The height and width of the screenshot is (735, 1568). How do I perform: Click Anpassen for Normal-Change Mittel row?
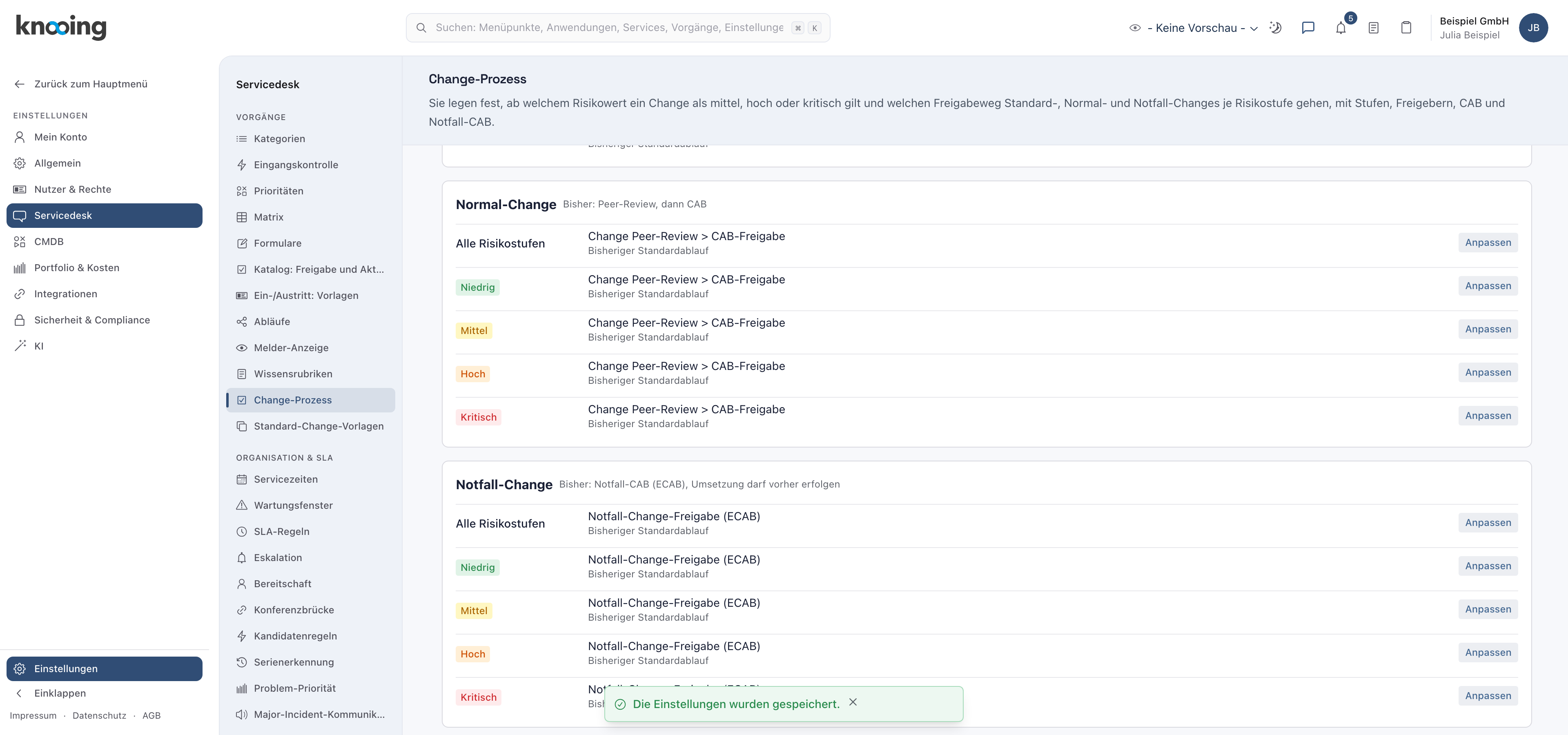coord(1488,330)
